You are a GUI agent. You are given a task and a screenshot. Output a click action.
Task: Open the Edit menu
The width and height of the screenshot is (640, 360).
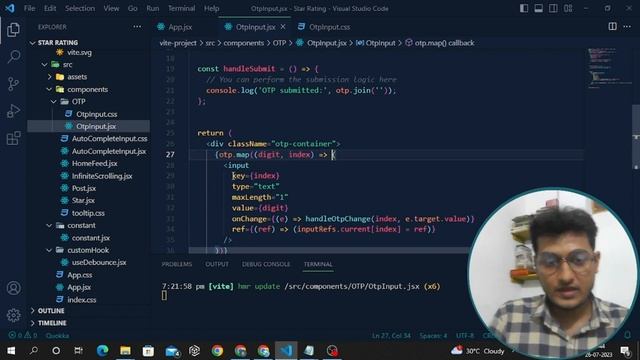(x=50, y=8)
